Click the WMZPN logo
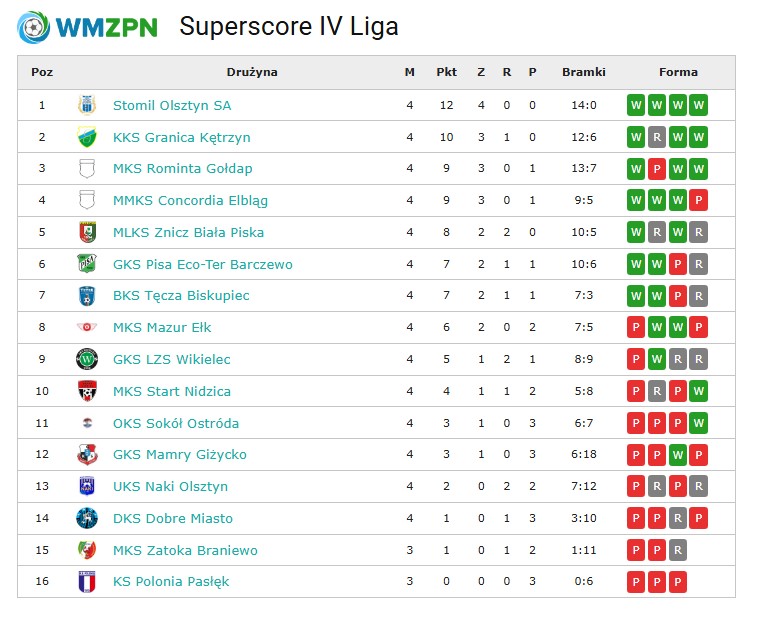Viewport: 761px width, 618px height. [87, 27]
